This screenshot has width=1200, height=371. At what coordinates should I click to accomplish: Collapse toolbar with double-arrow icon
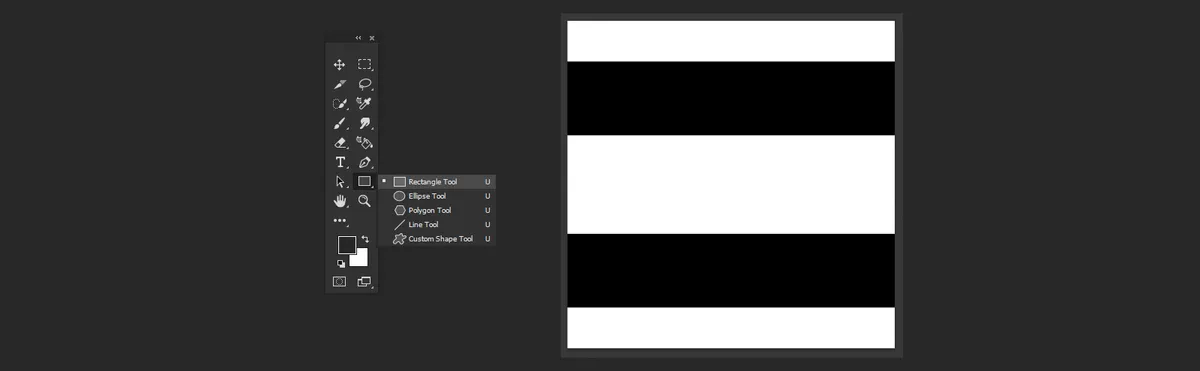point(359,38)
